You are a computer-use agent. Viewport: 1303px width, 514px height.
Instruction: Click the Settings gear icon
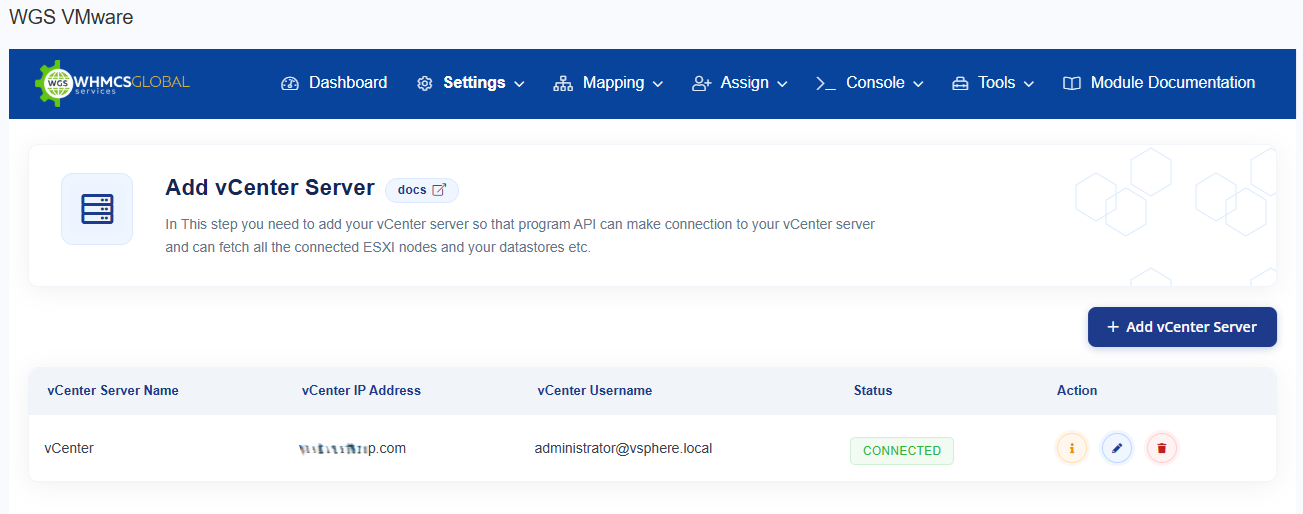425,83
